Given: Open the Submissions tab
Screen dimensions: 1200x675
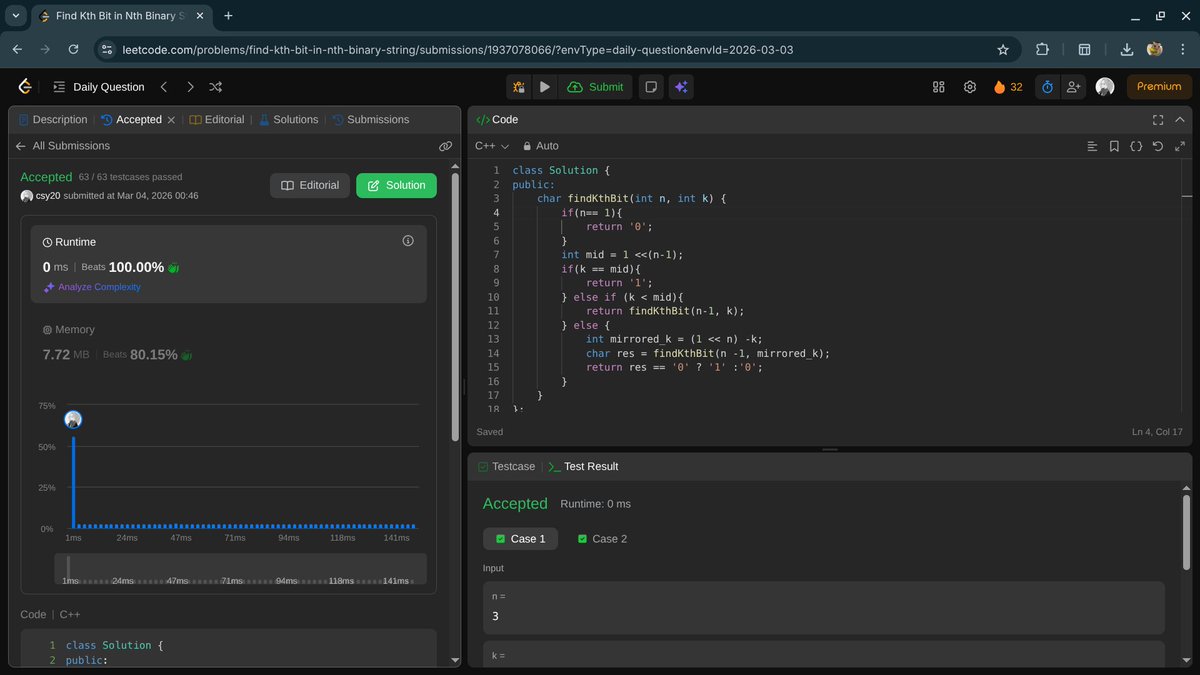Looking at the screenshot, I should [x=370, y=119].
